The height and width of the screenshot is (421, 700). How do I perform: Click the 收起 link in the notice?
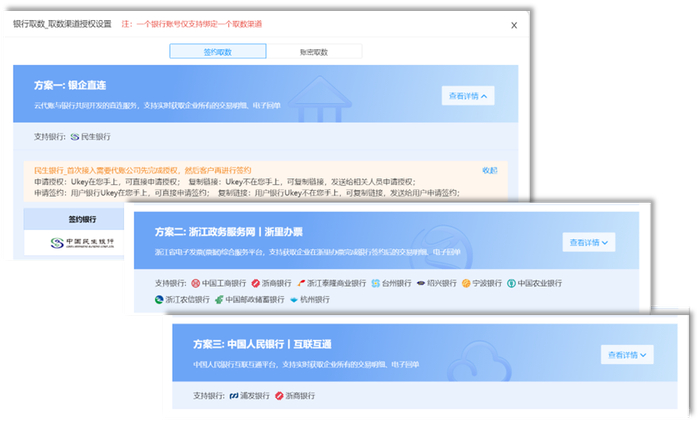pos(490,170)
